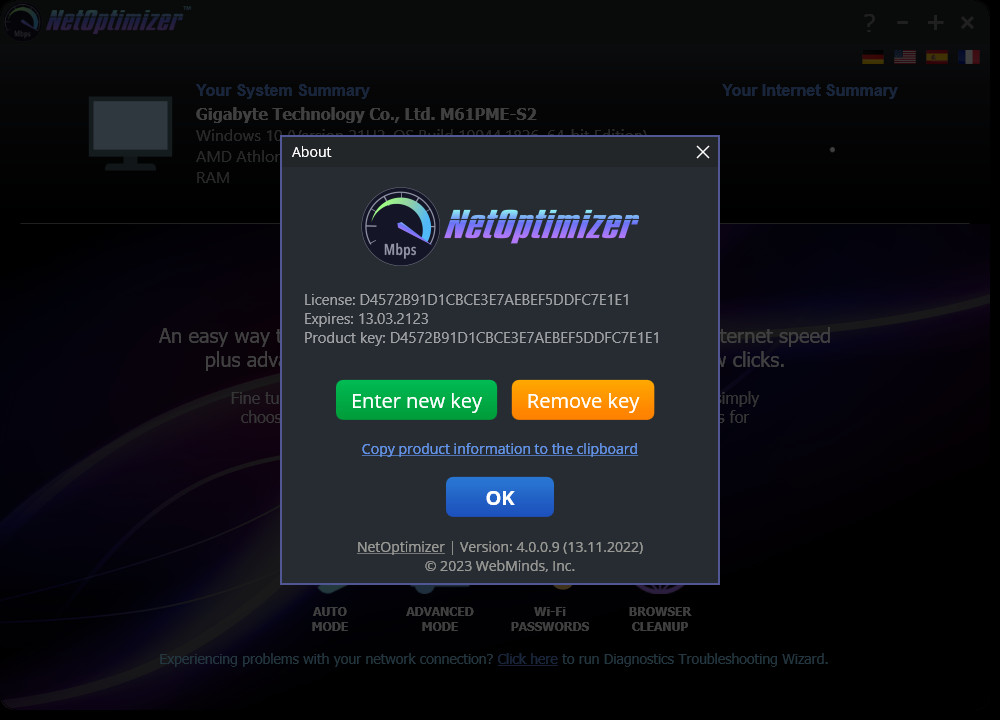Click the orange Remove key button
The width and height of the screenshot is (1000, 720).
click(x=582, y=400)
